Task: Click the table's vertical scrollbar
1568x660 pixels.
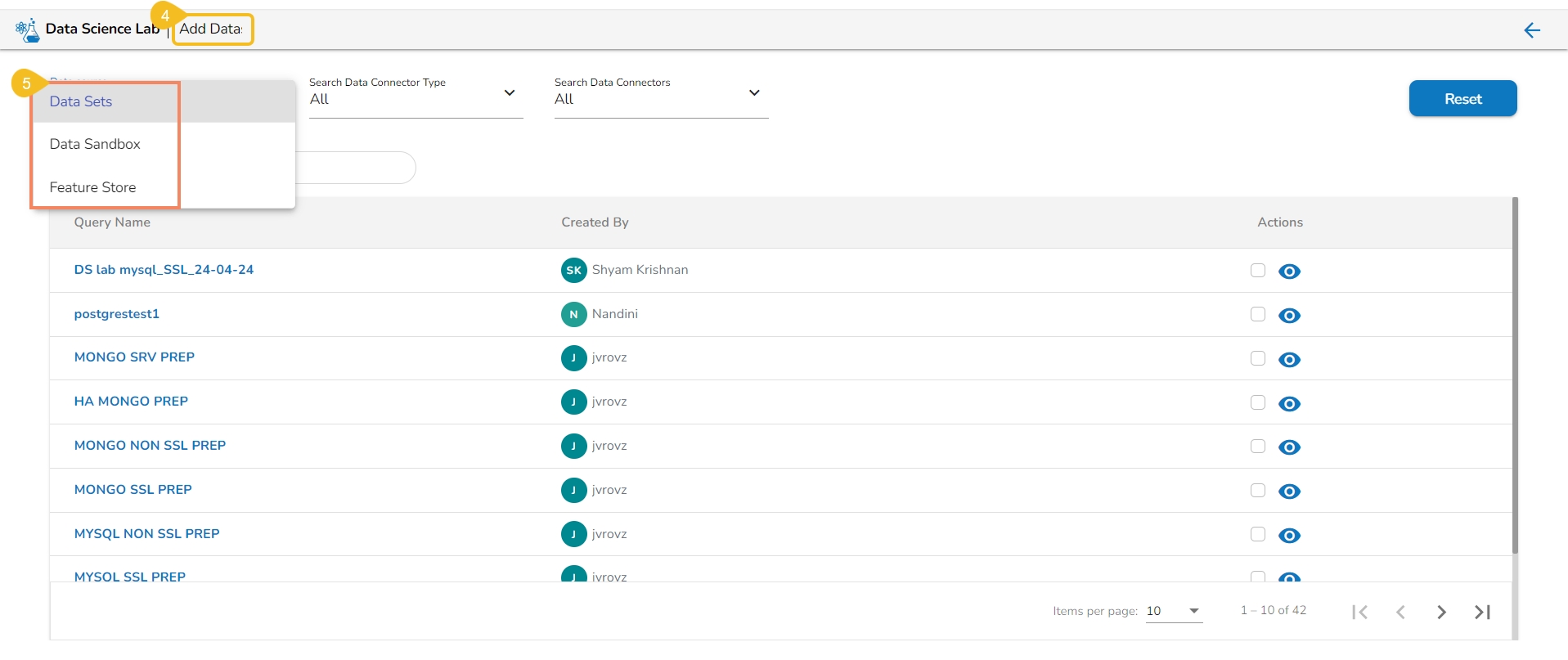Action: tap(1515, 376)
